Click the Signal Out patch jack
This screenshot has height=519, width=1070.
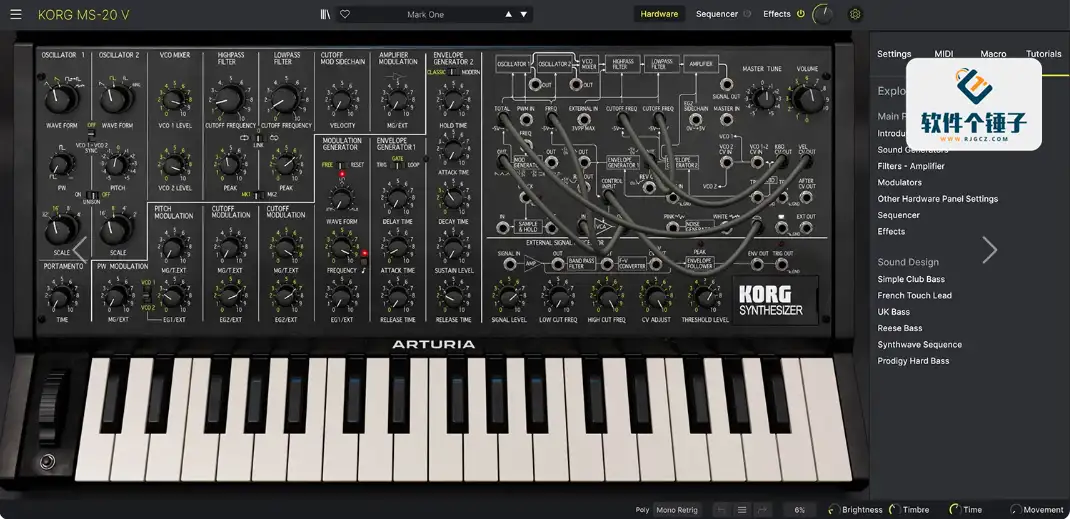coord(726,85)
